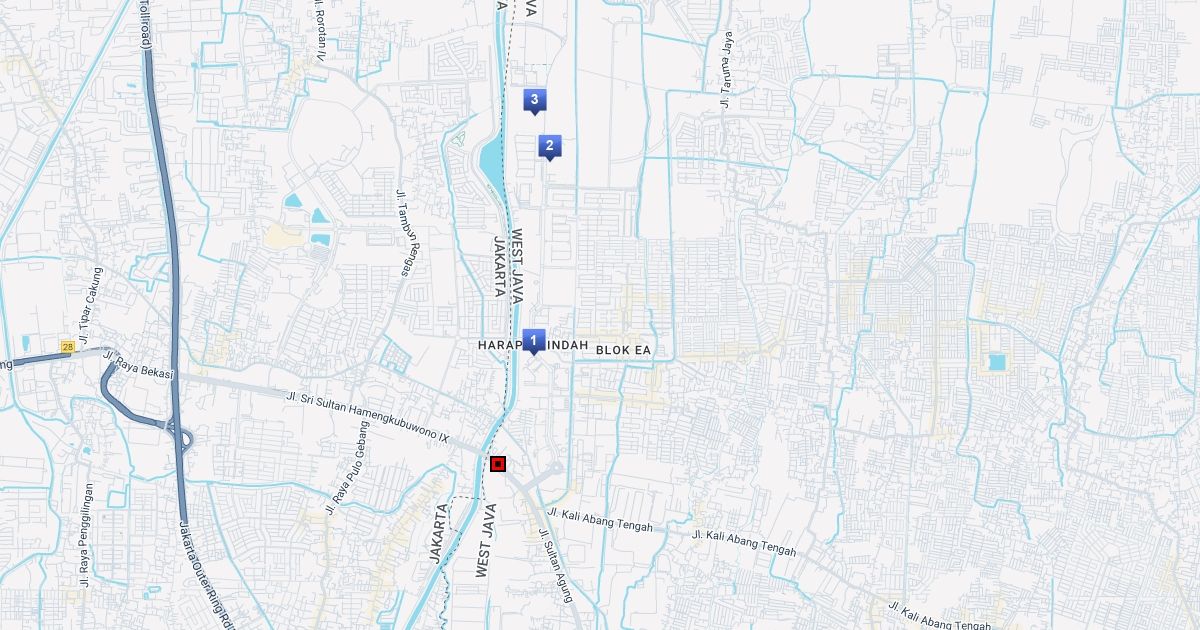1200x630 pixels.
Task: Open map marker number 3
Action: tap(534, 99)
